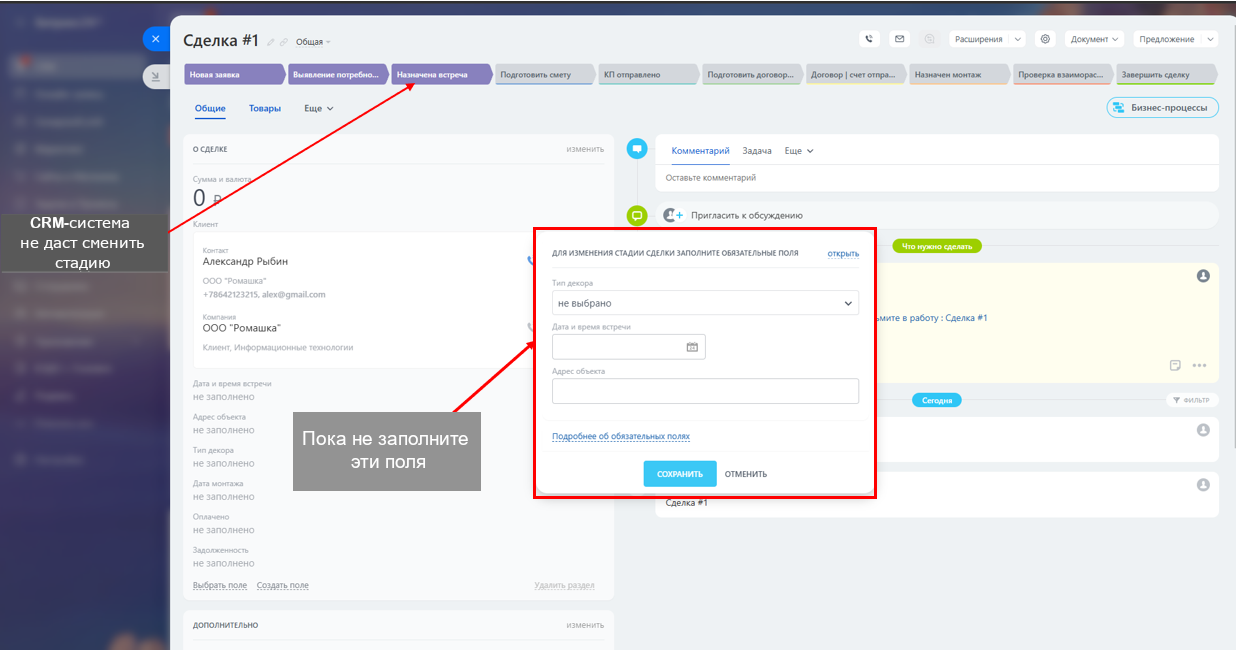Click the user avatar in the yellow task card
1236x650 pixels.
pyautogui.click(x=1203, y=275)
